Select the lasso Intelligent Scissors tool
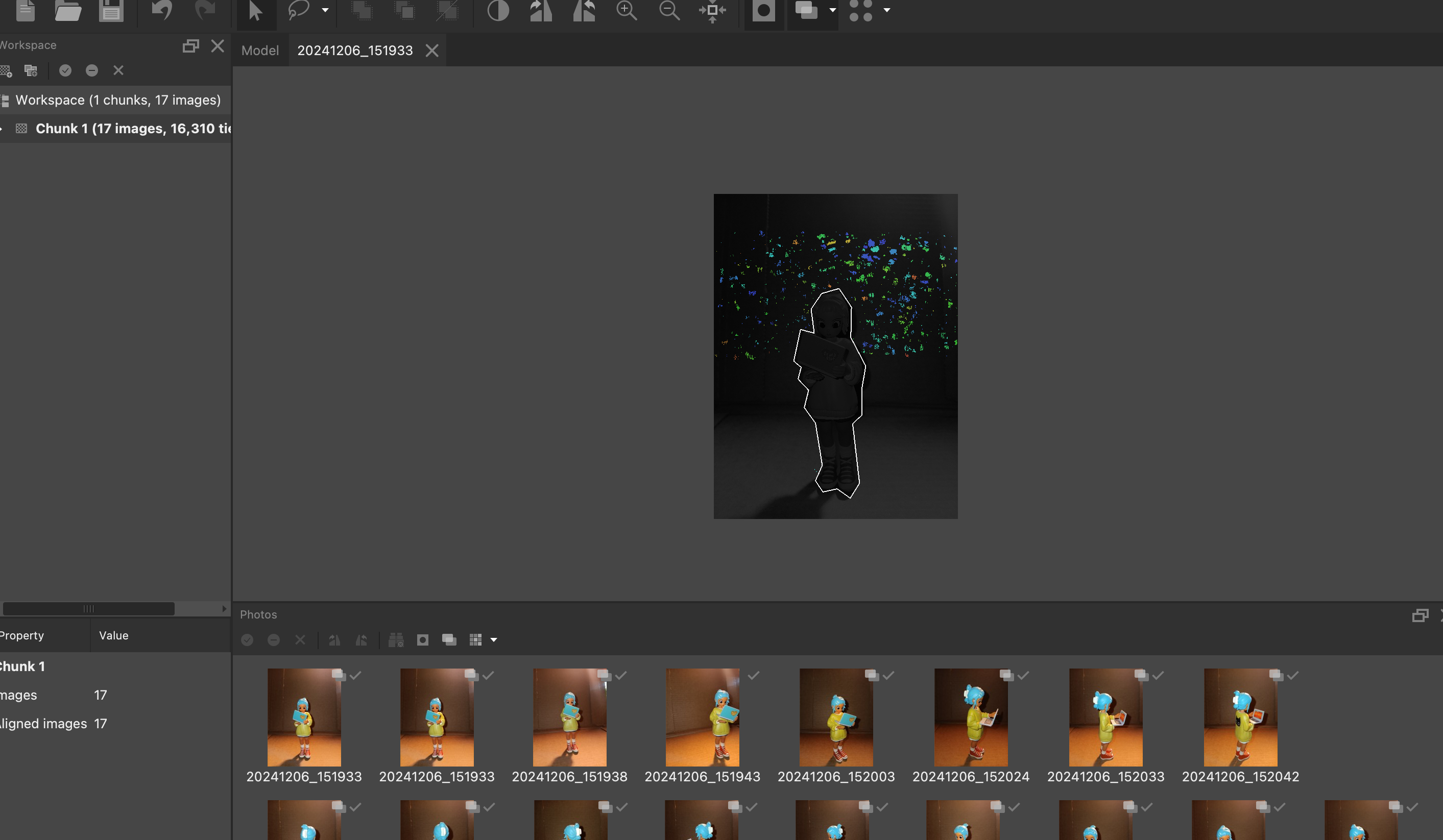This screenshot has height=840, width=1443. pos(298,10)
